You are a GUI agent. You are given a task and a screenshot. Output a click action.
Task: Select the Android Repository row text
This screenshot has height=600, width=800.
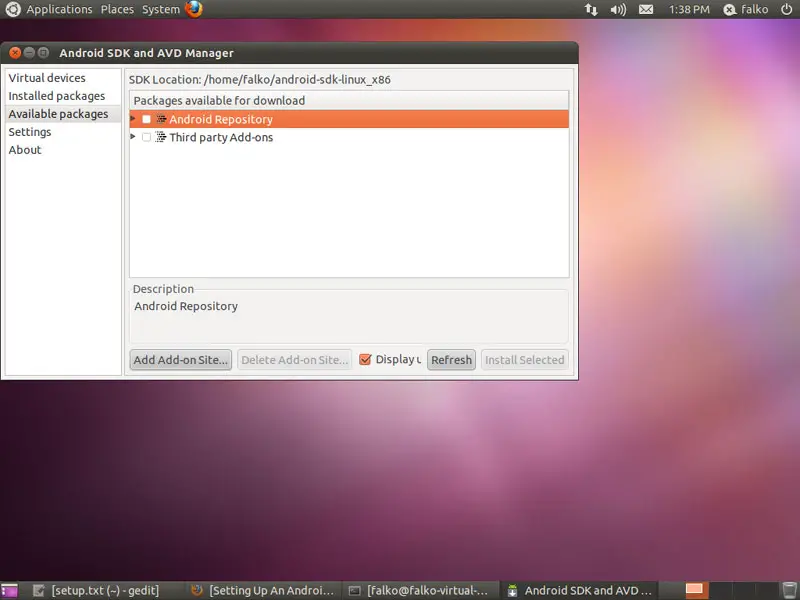pos(221,119)
